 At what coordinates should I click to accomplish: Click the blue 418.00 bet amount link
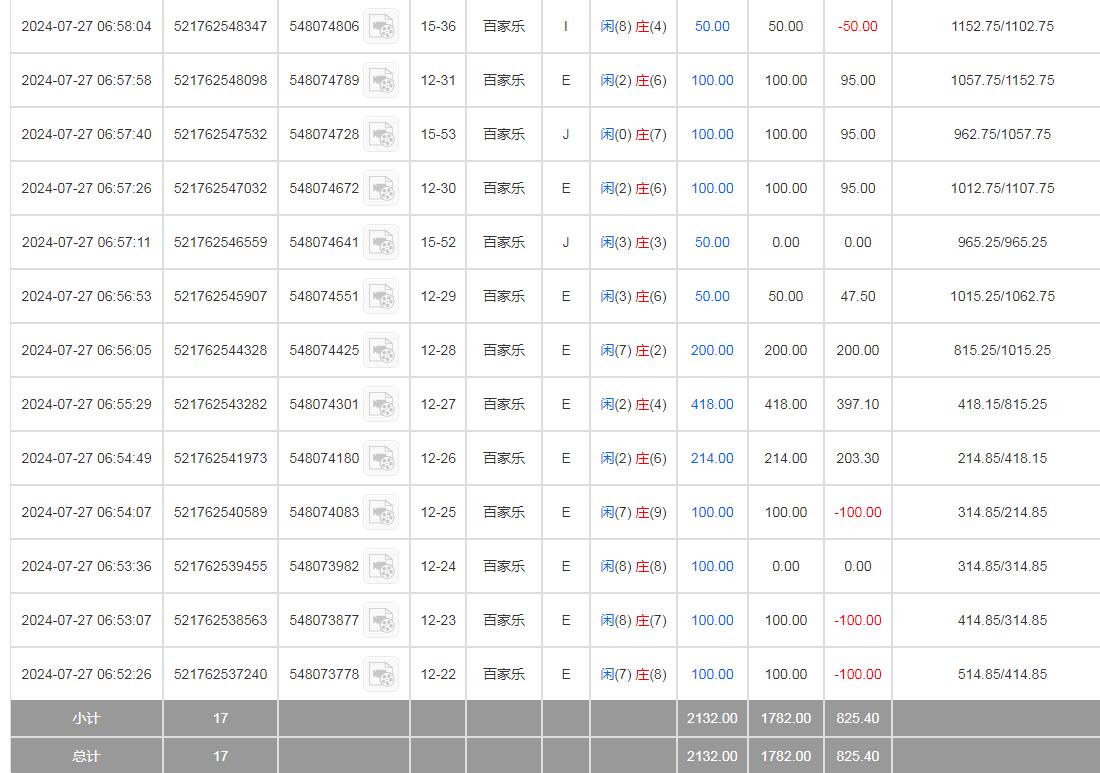click(x=712, y=404)
